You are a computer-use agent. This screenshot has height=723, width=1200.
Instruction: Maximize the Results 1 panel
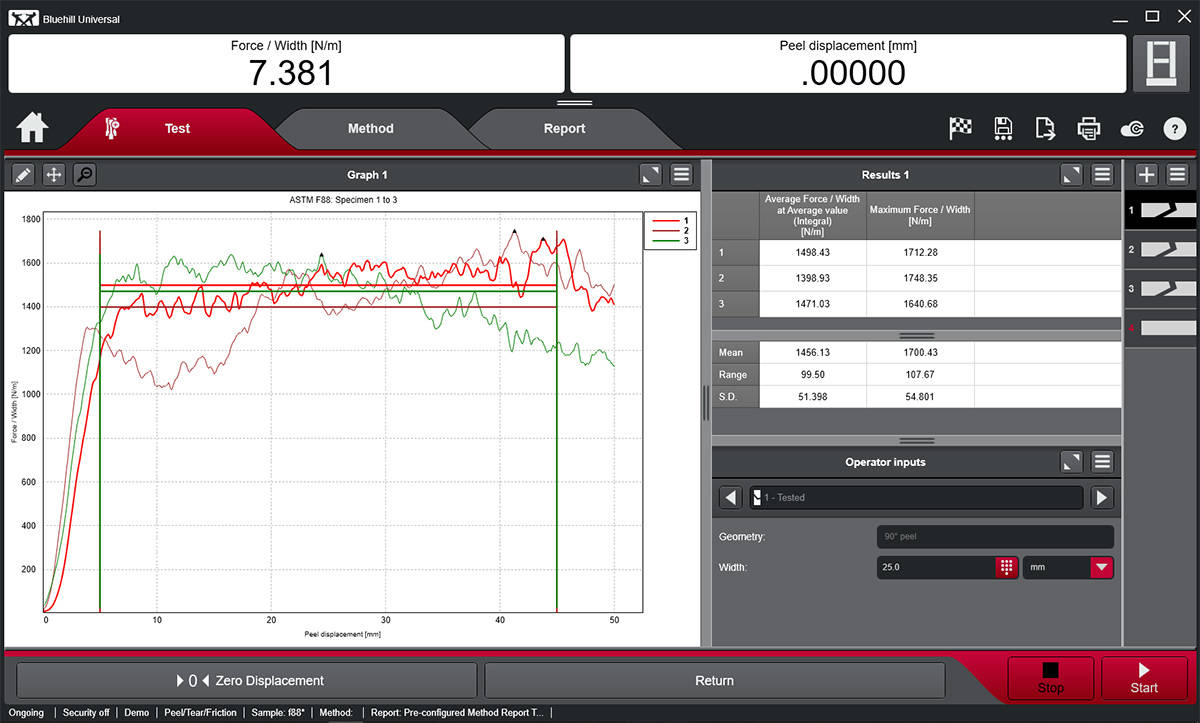pyautogui.click(x=1071, y=175)
